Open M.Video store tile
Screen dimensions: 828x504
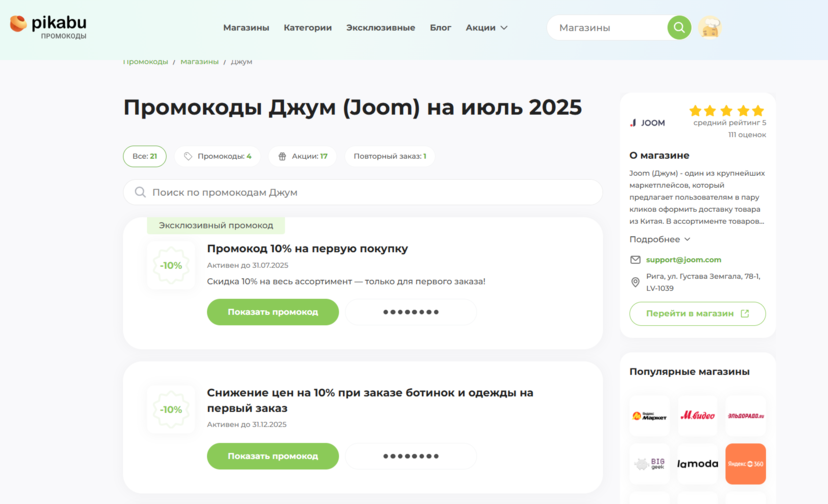click(698, 416)
